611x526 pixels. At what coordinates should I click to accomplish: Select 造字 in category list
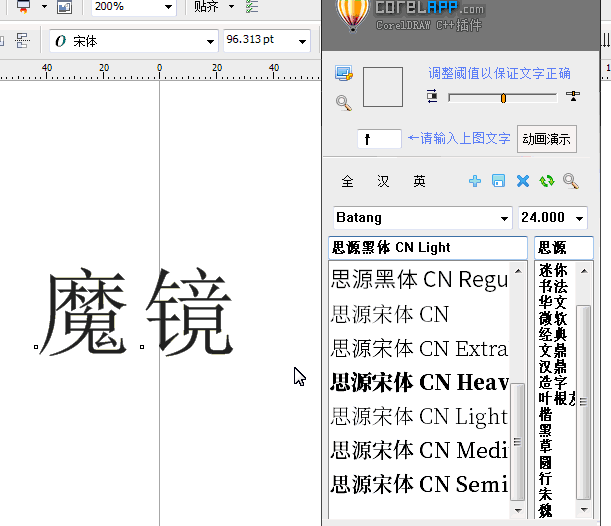tap(553, 383)
